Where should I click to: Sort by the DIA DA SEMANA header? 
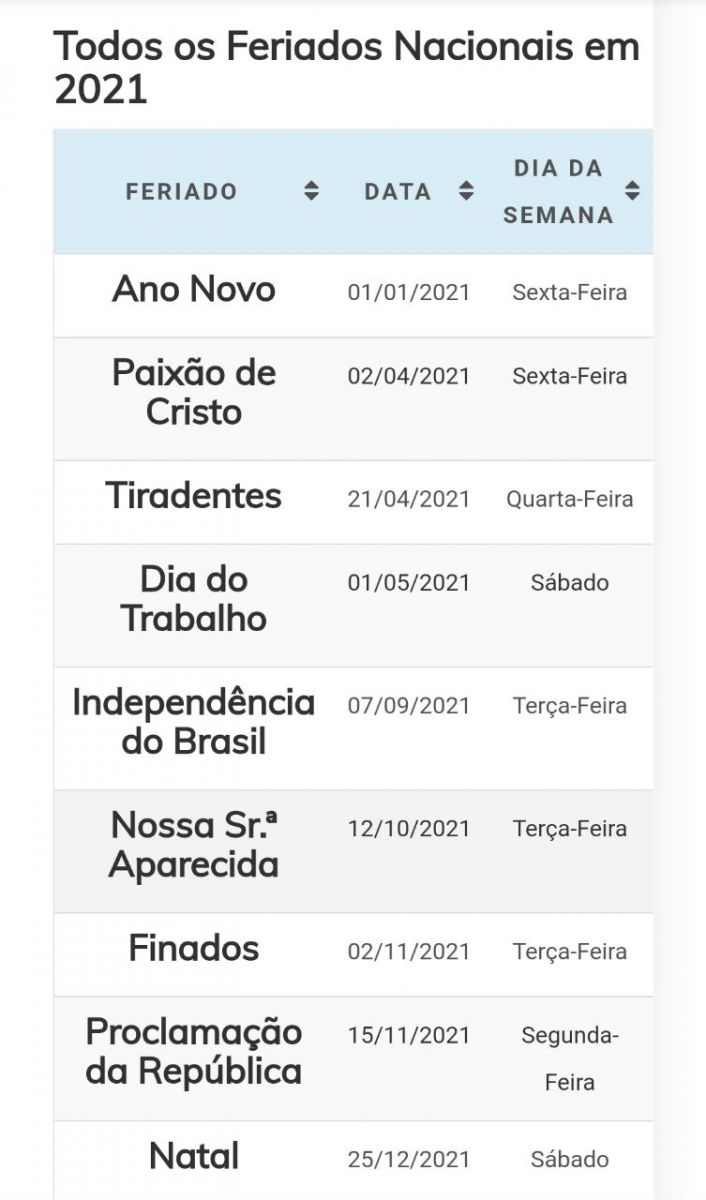(x=558, y=191)
